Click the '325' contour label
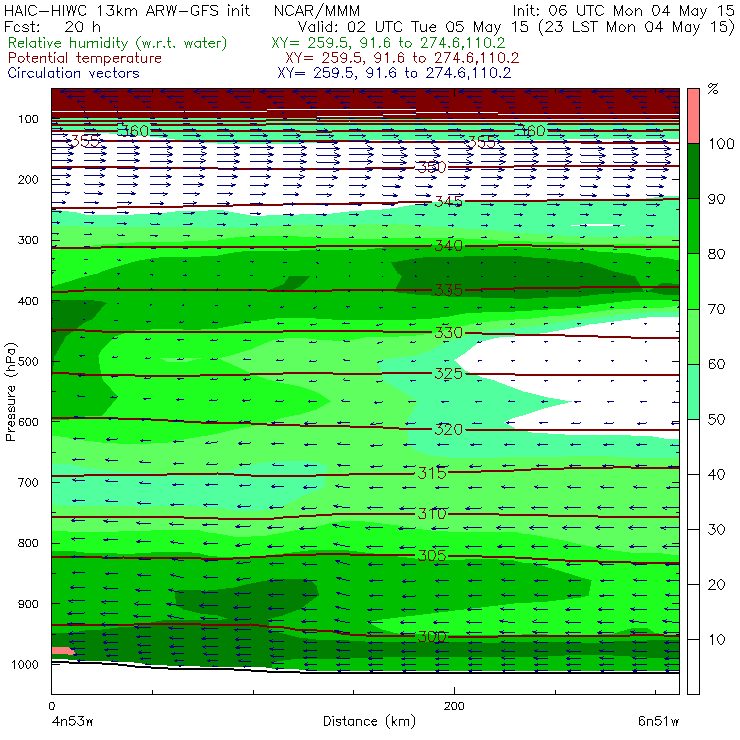 pos(448,374)
